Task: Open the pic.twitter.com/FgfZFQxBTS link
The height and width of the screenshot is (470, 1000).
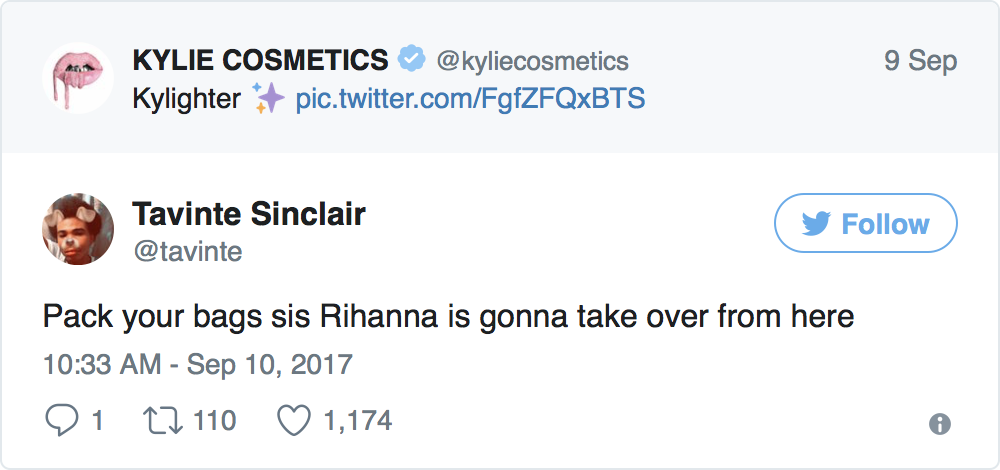Action: click(x=470, y=99)
